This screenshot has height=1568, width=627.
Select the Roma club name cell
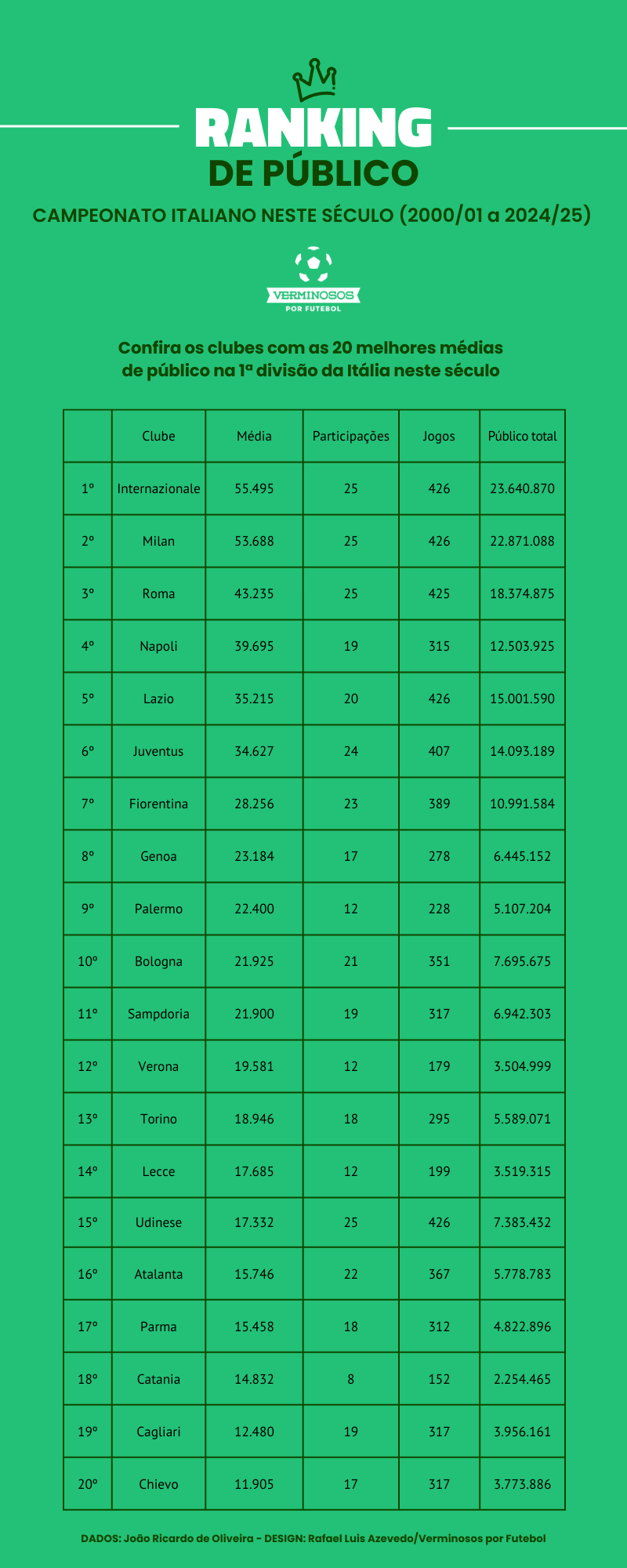(x=158, y=593)
